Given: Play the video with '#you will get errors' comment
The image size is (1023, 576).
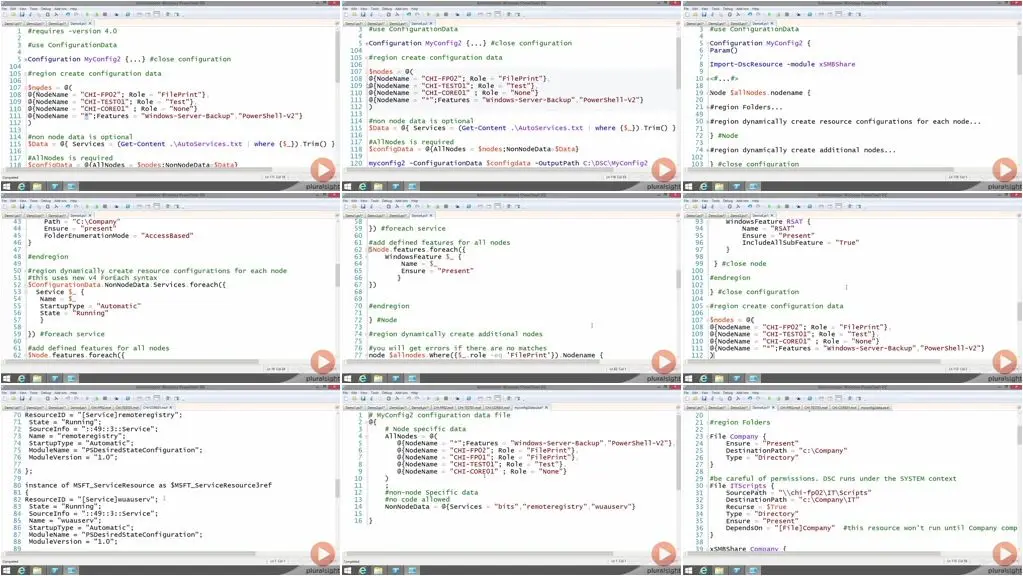Looking at the screenshot, I should [x=664, y=361].
